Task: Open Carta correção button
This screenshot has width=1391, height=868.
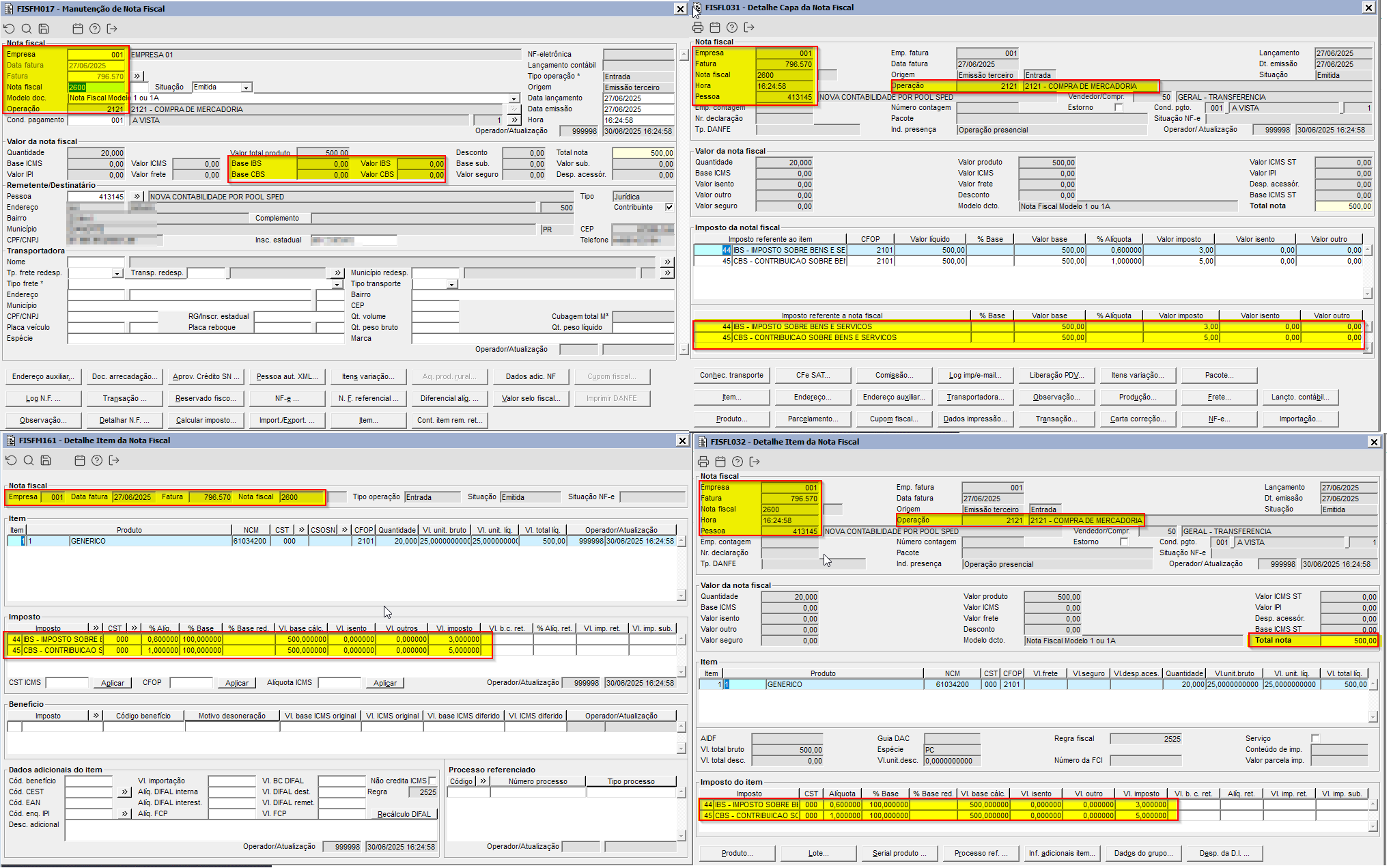Action: [1137, 419]
